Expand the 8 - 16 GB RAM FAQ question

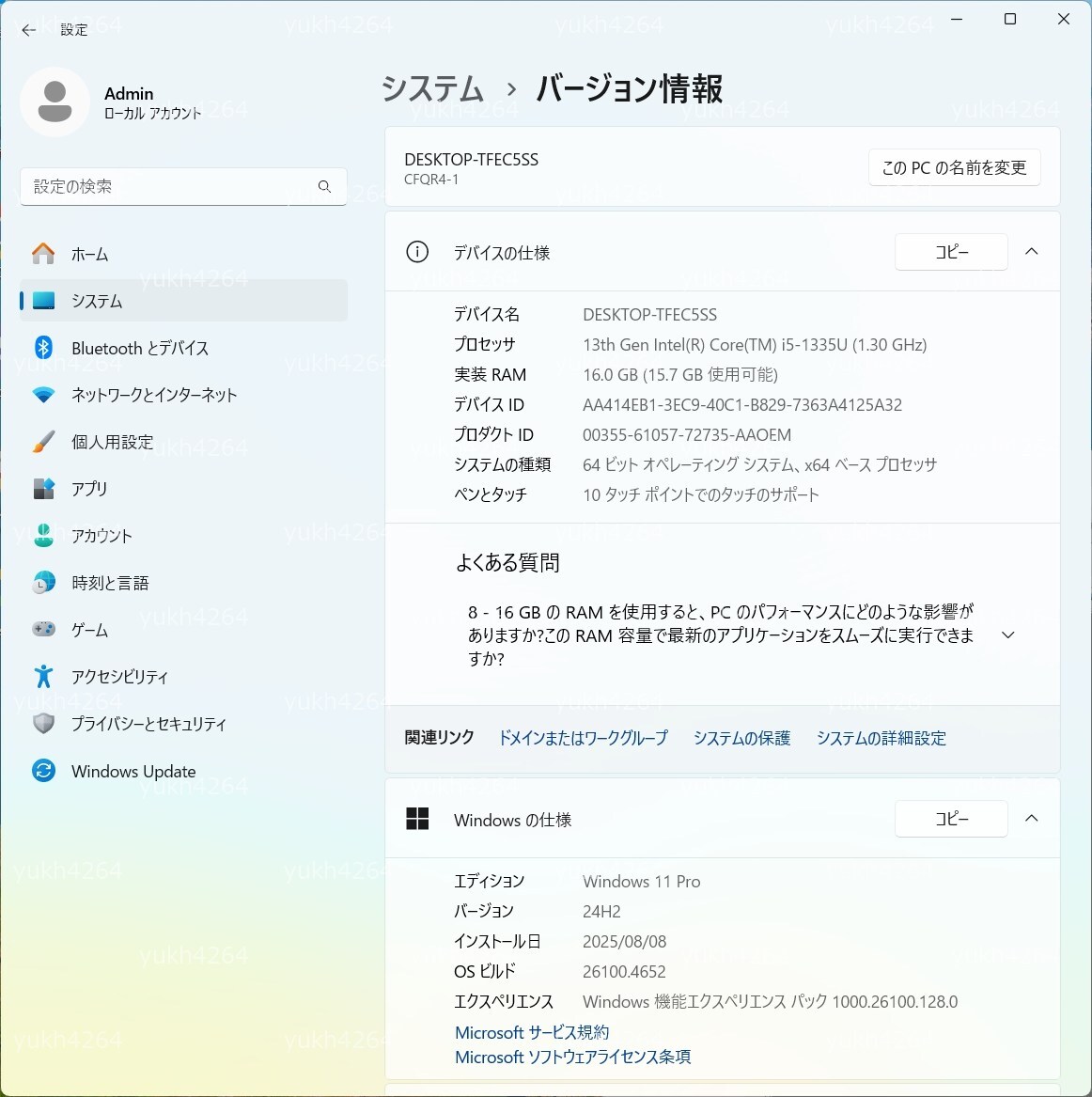1008,635
